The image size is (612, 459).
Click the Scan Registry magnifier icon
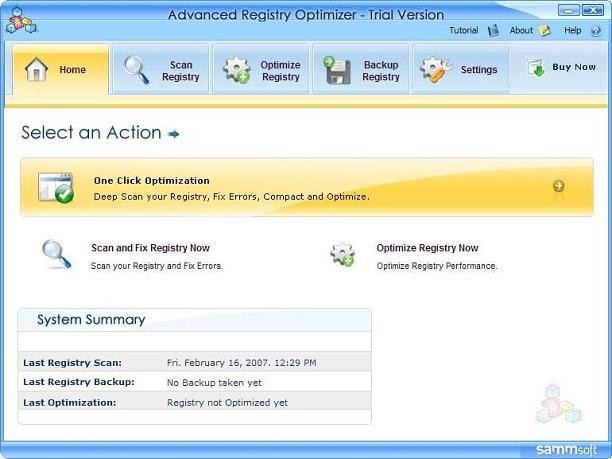click(137, 70)
